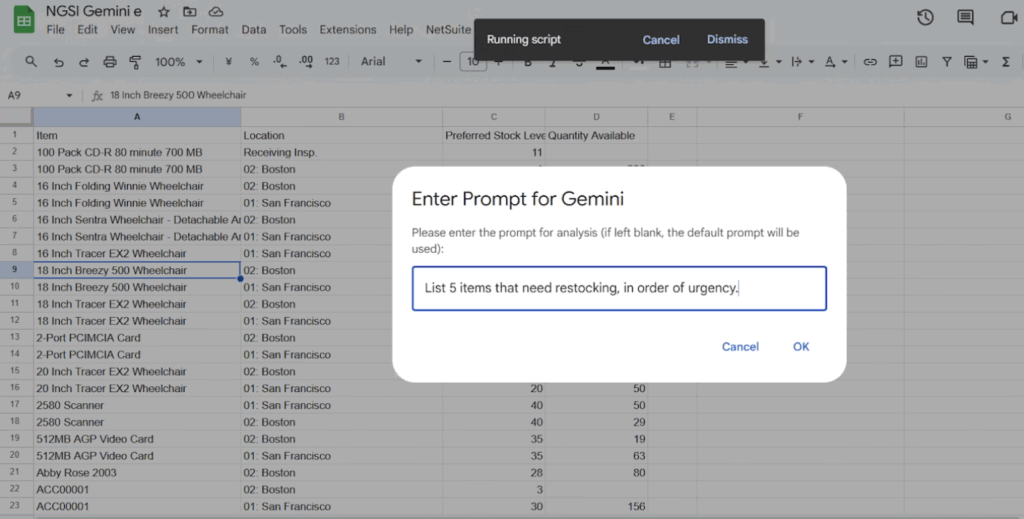This screenshot has width=1024, height=519.
Task: Undo the last action
Action: point(59,62)
